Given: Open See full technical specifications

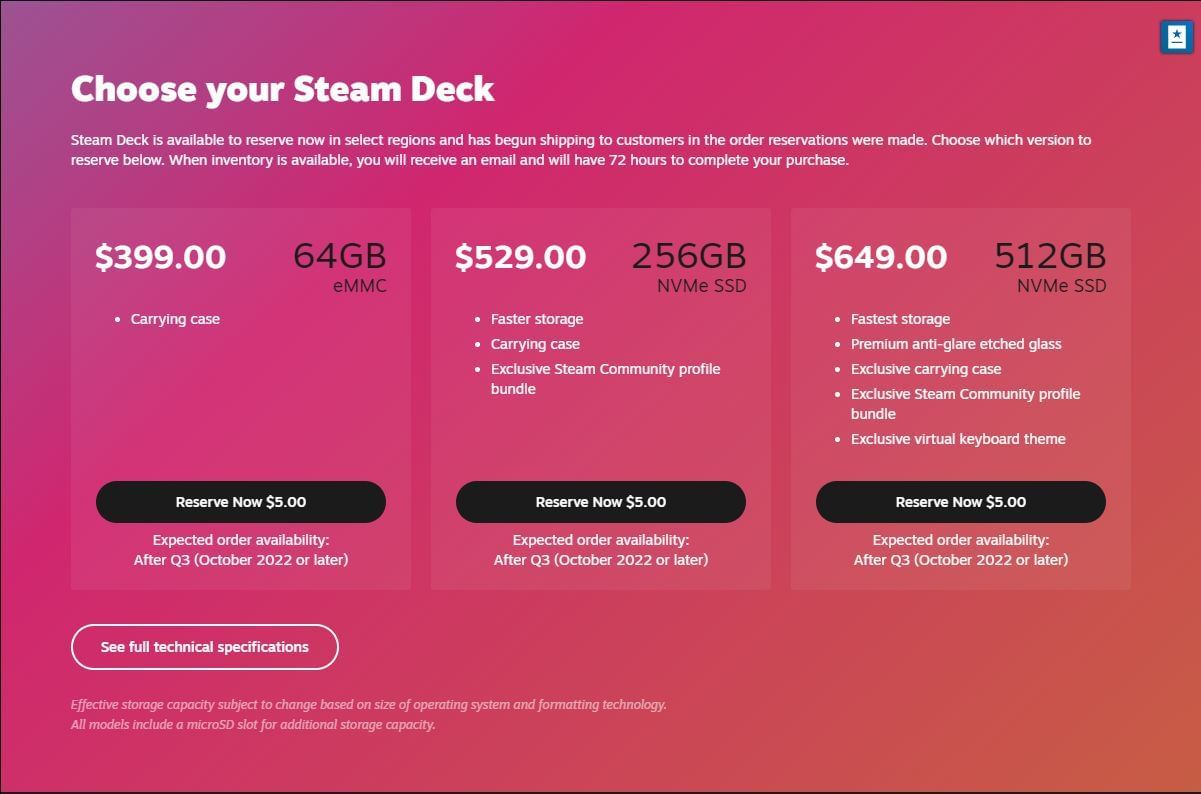Looking at the screenshot, I should [204, 646].
